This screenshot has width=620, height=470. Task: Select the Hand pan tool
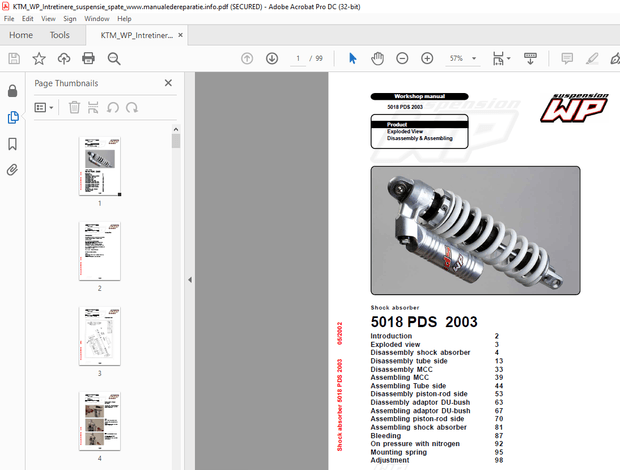coord(377,59)
